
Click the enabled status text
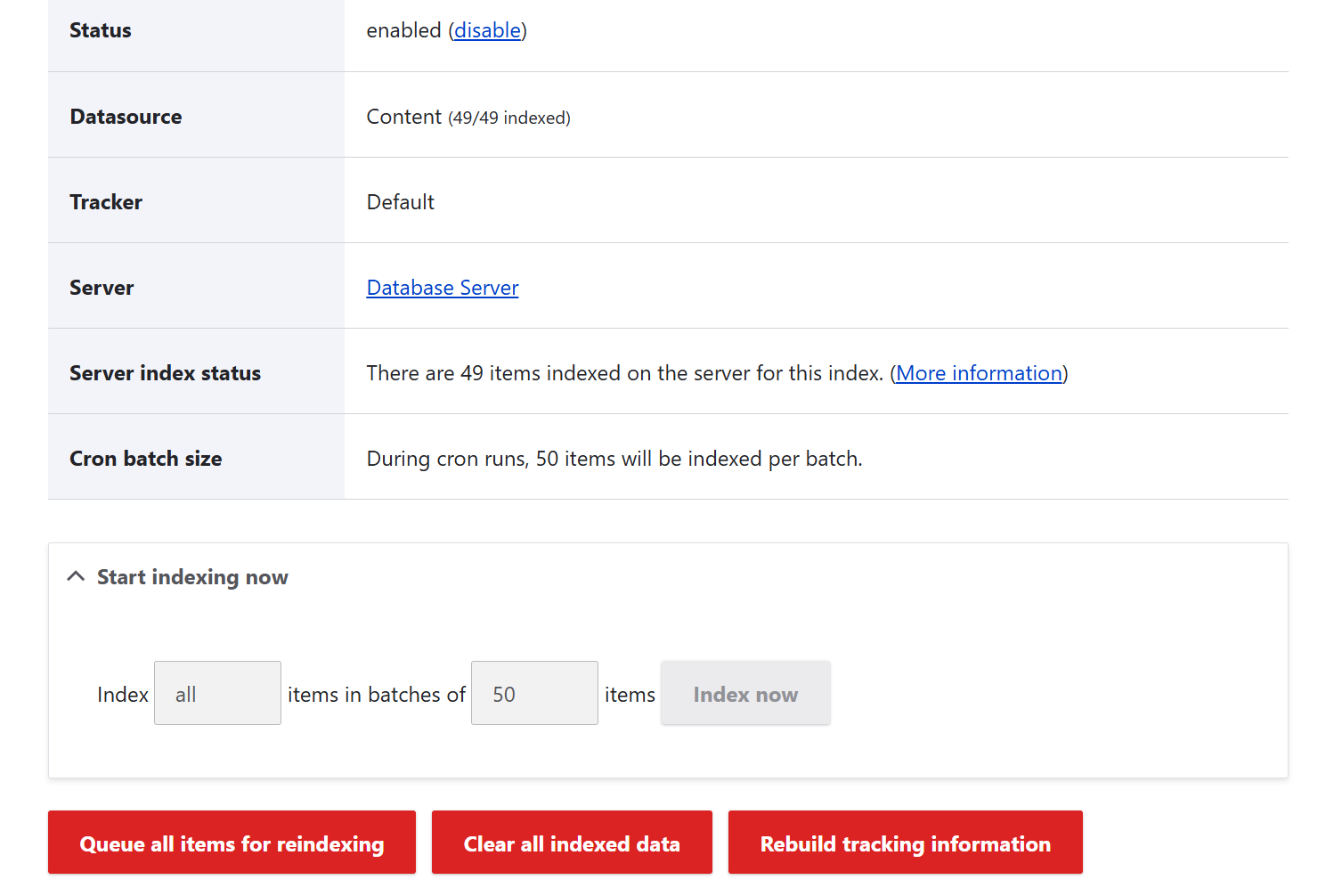pyautogui.click(x=405, y=30)
